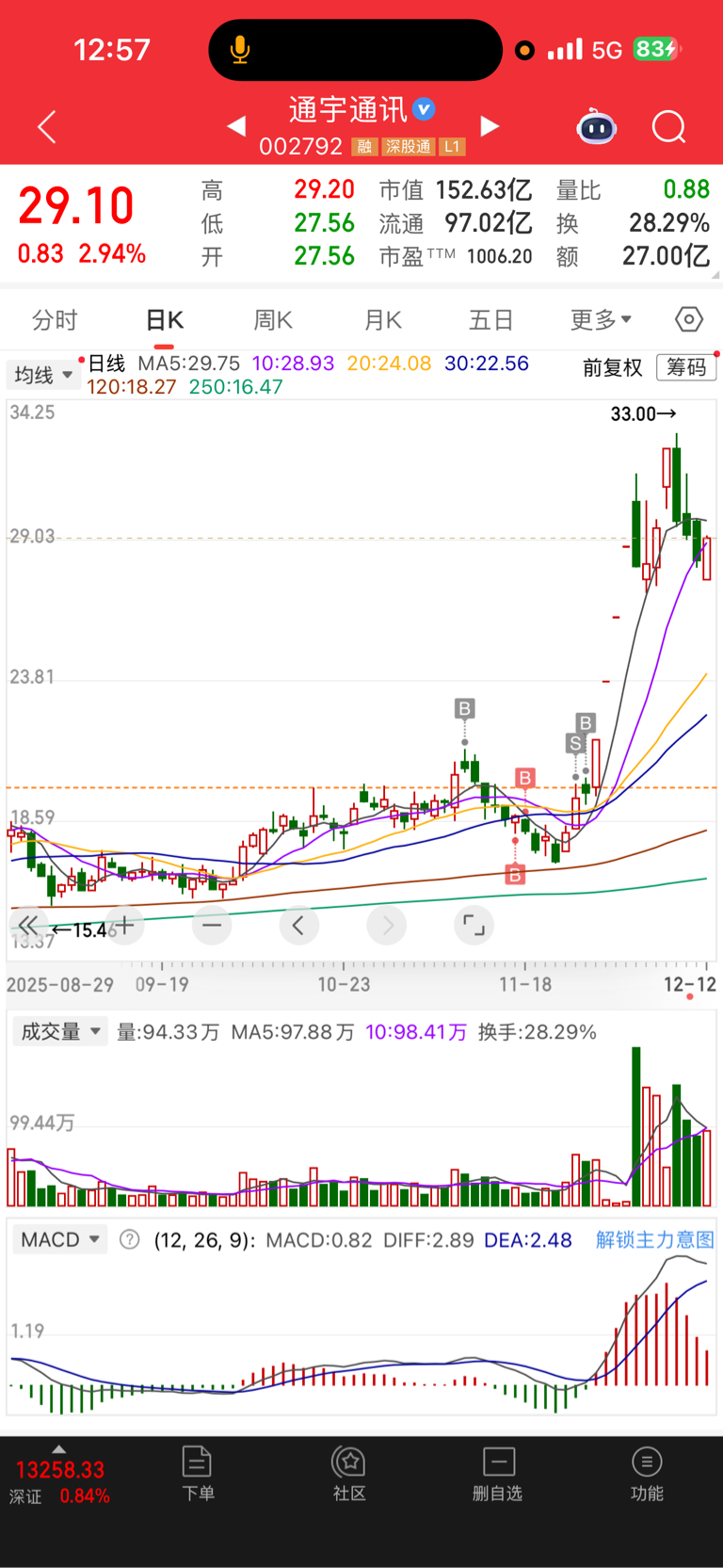Jump chart to earliest with double-left arrows
This screenshot has width=723, height=1568.
(28, 926)
